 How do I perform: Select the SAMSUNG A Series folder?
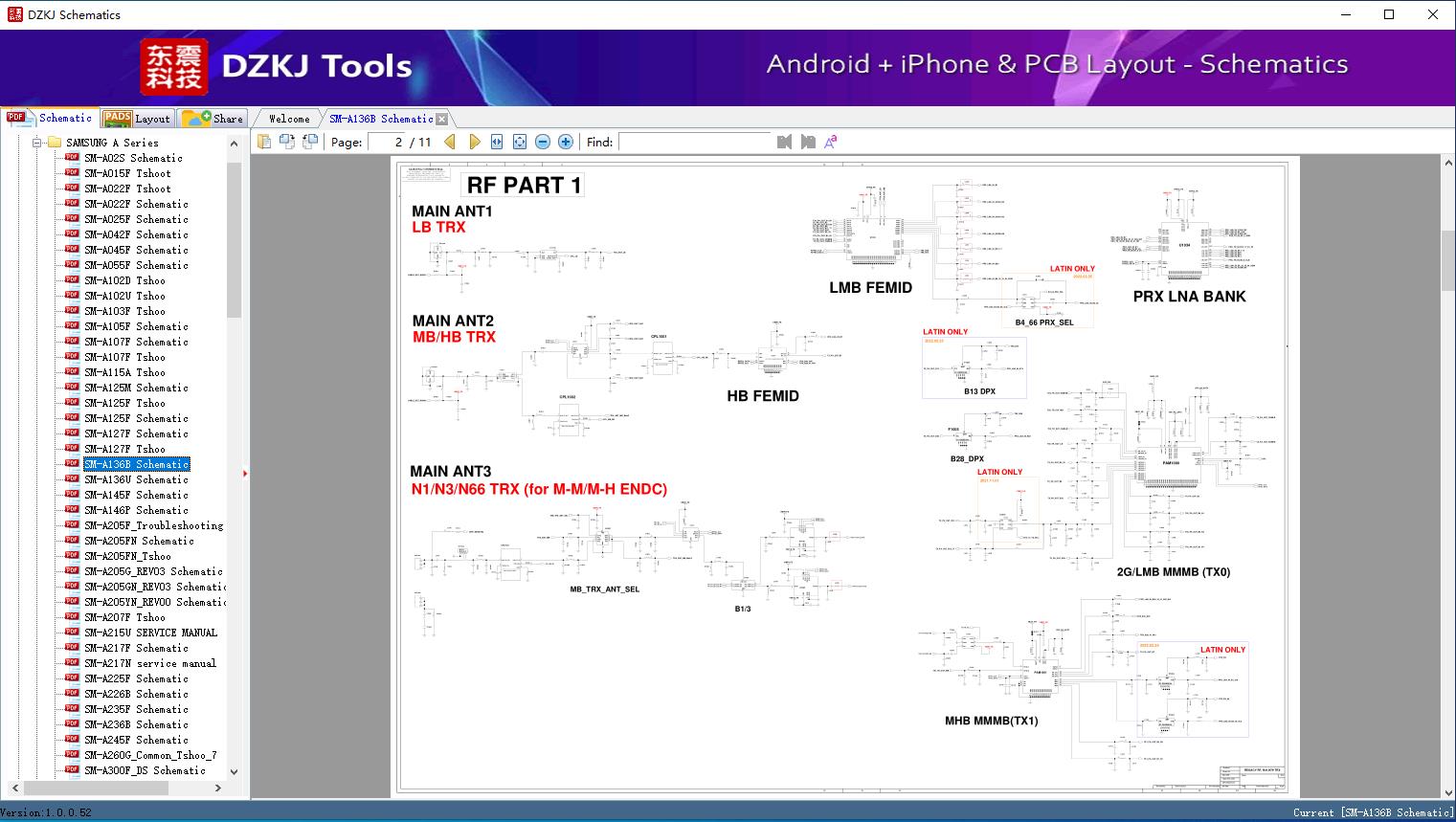click(112, 143)
